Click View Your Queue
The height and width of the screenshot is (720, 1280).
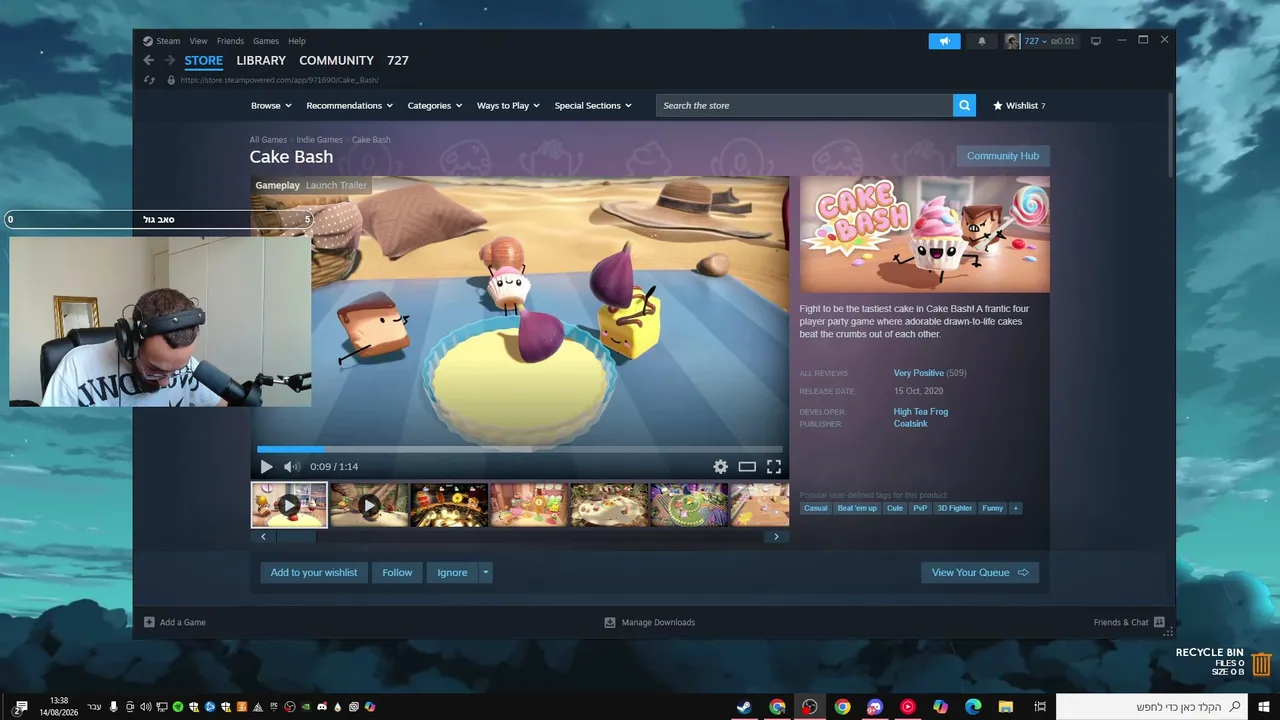point(980,573)
